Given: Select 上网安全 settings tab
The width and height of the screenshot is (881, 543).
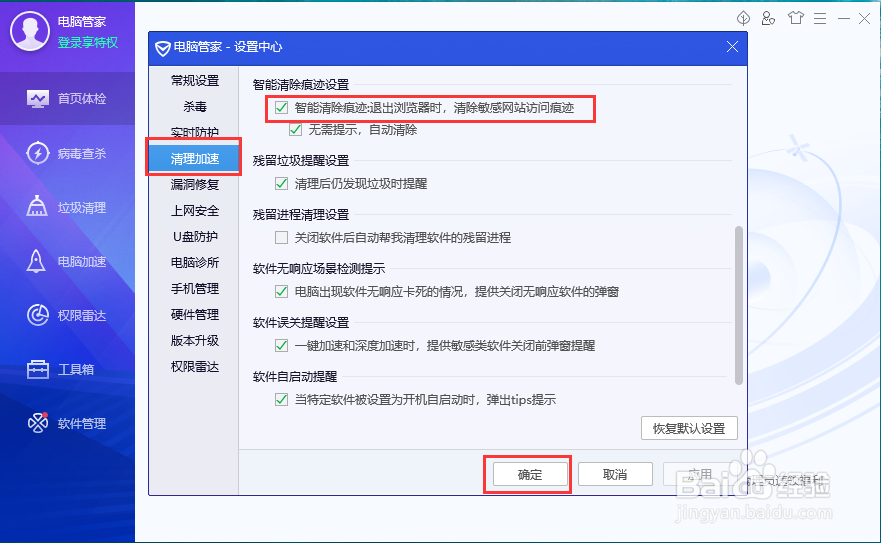Looking at the screenshot, I should pyautogui.click(x=194, y=210).
